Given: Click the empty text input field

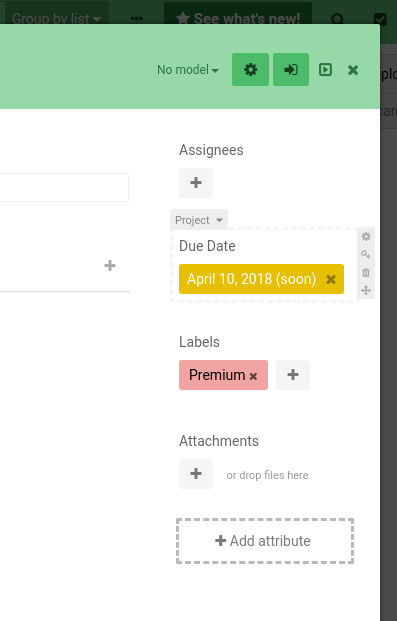Looking at the screenshot, I should tap(64, 187).
